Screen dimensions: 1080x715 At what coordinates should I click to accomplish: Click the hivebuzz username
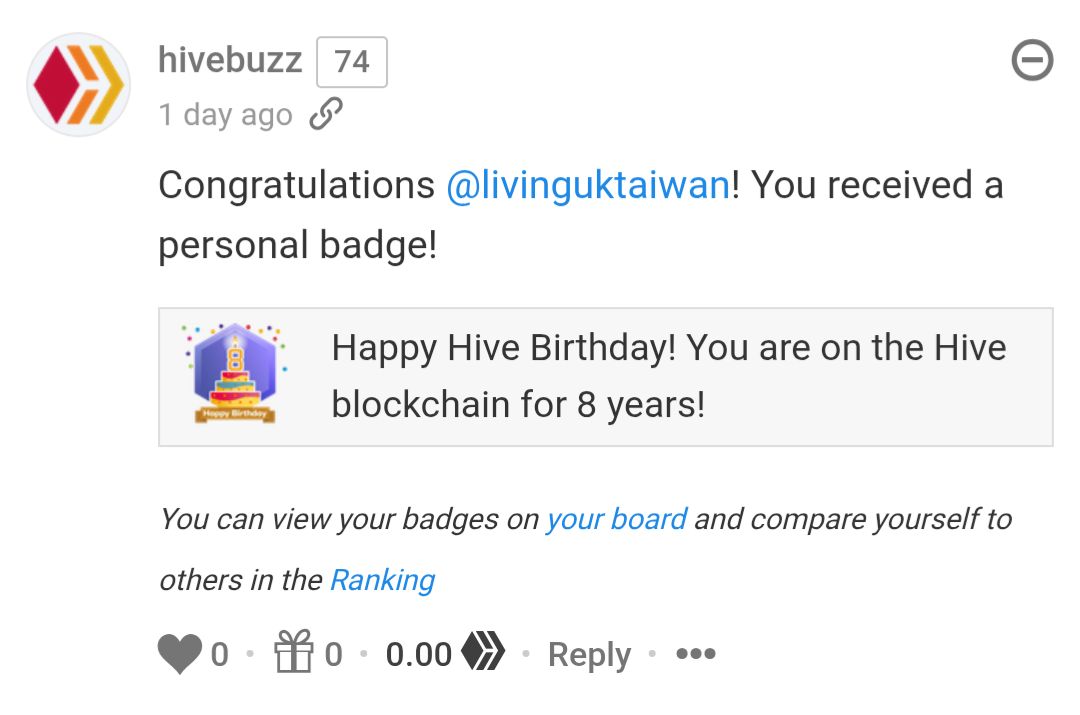click(x=230, y=60)
